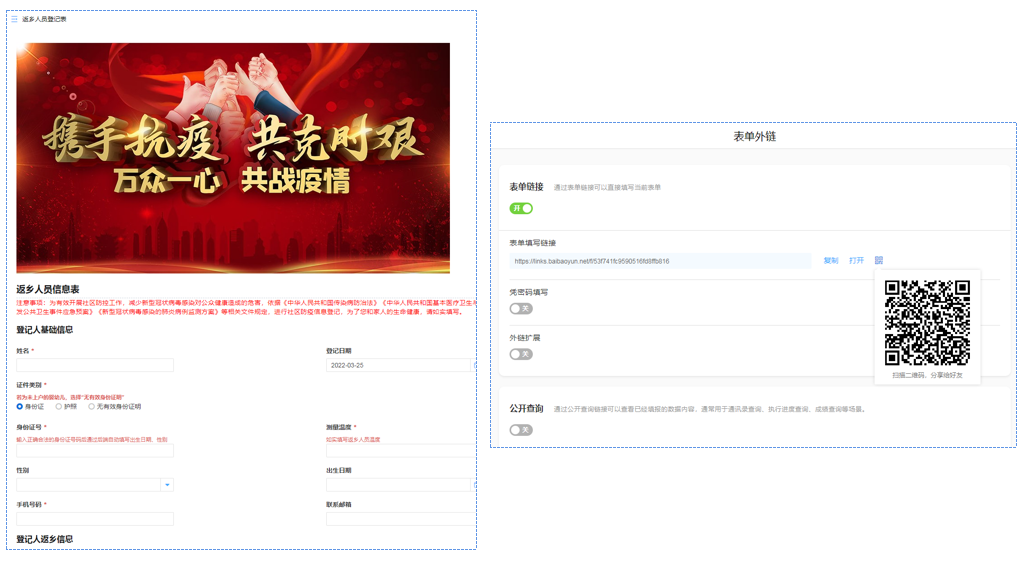Click the 姓名 input field
Viewport: 1027px width, 561px height.
point(95,366)
